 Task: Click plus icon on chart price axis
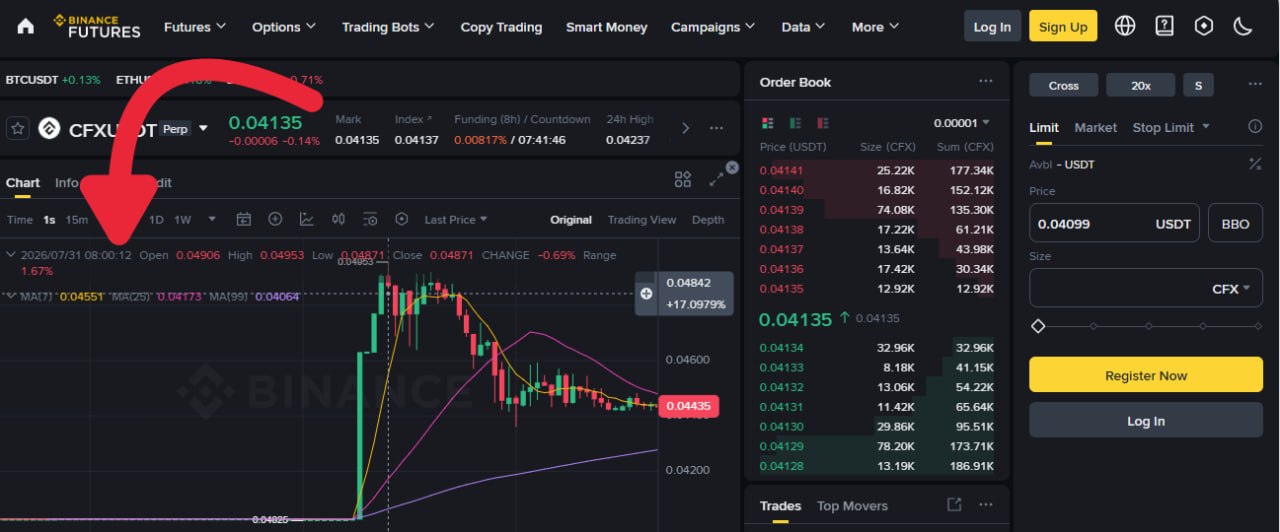646,294
